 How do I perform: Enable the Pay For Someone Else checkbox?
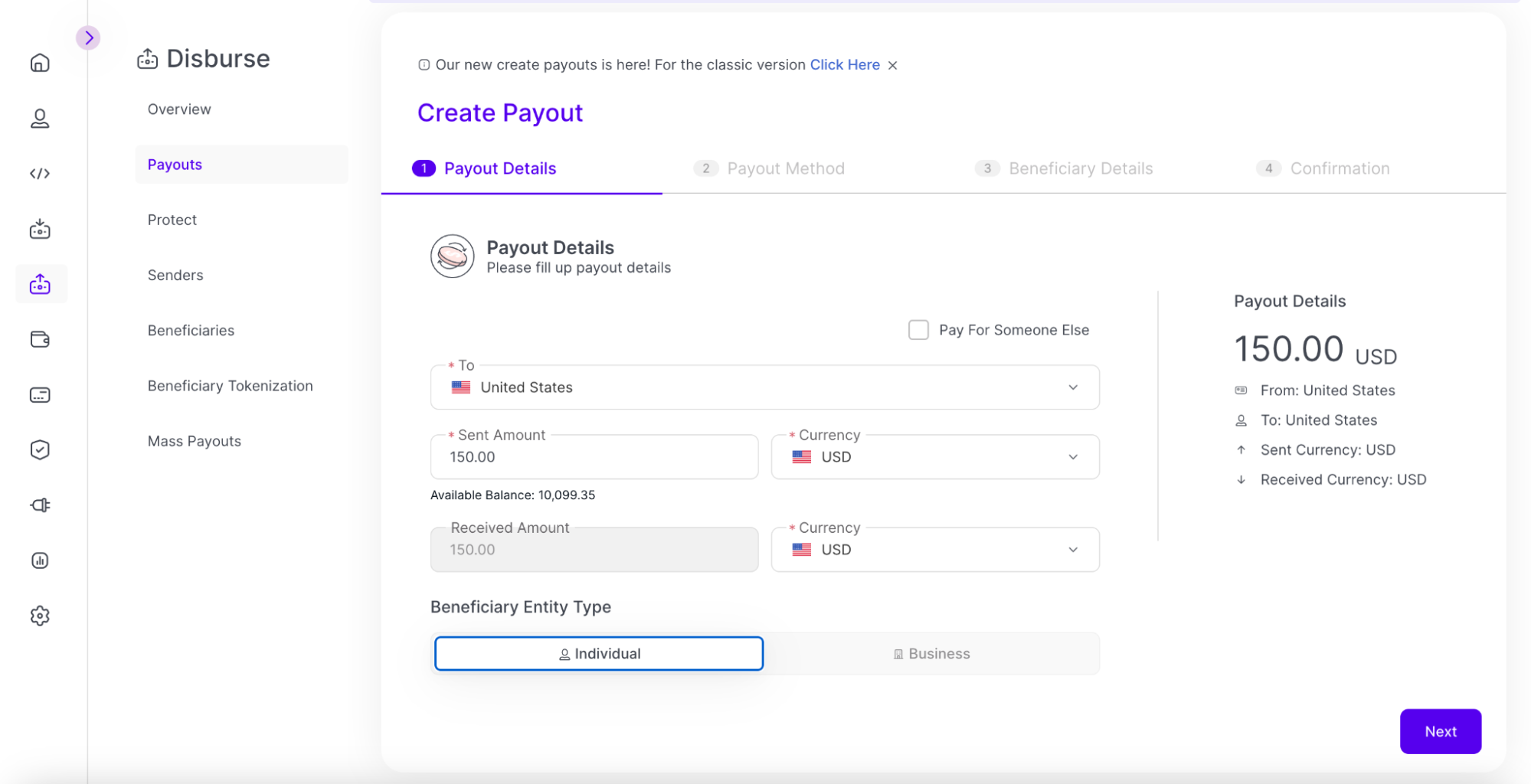(x=918, y=330)
